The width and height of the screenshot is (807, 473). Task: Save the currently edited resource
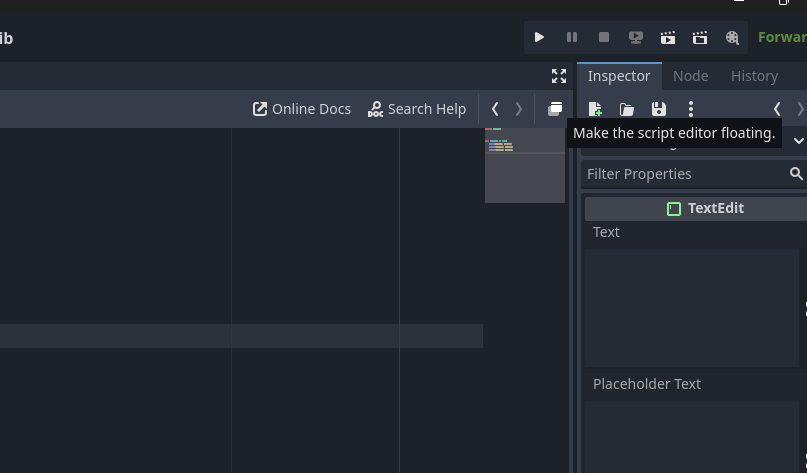click(x=659, y=109)
